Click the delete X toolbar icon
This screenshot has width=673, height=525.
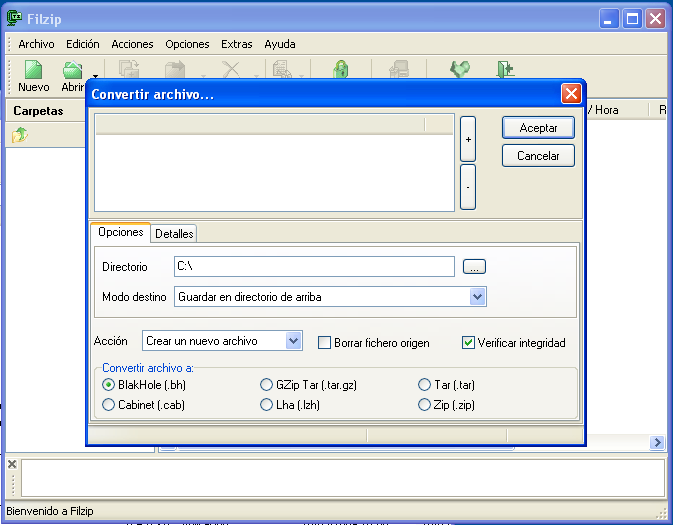pos(231,69)
